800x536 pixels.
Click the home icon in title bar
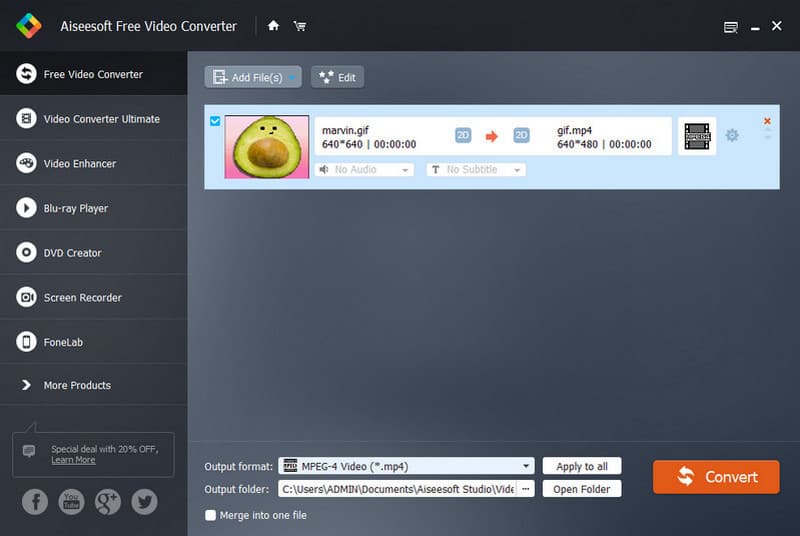[273, 25]
